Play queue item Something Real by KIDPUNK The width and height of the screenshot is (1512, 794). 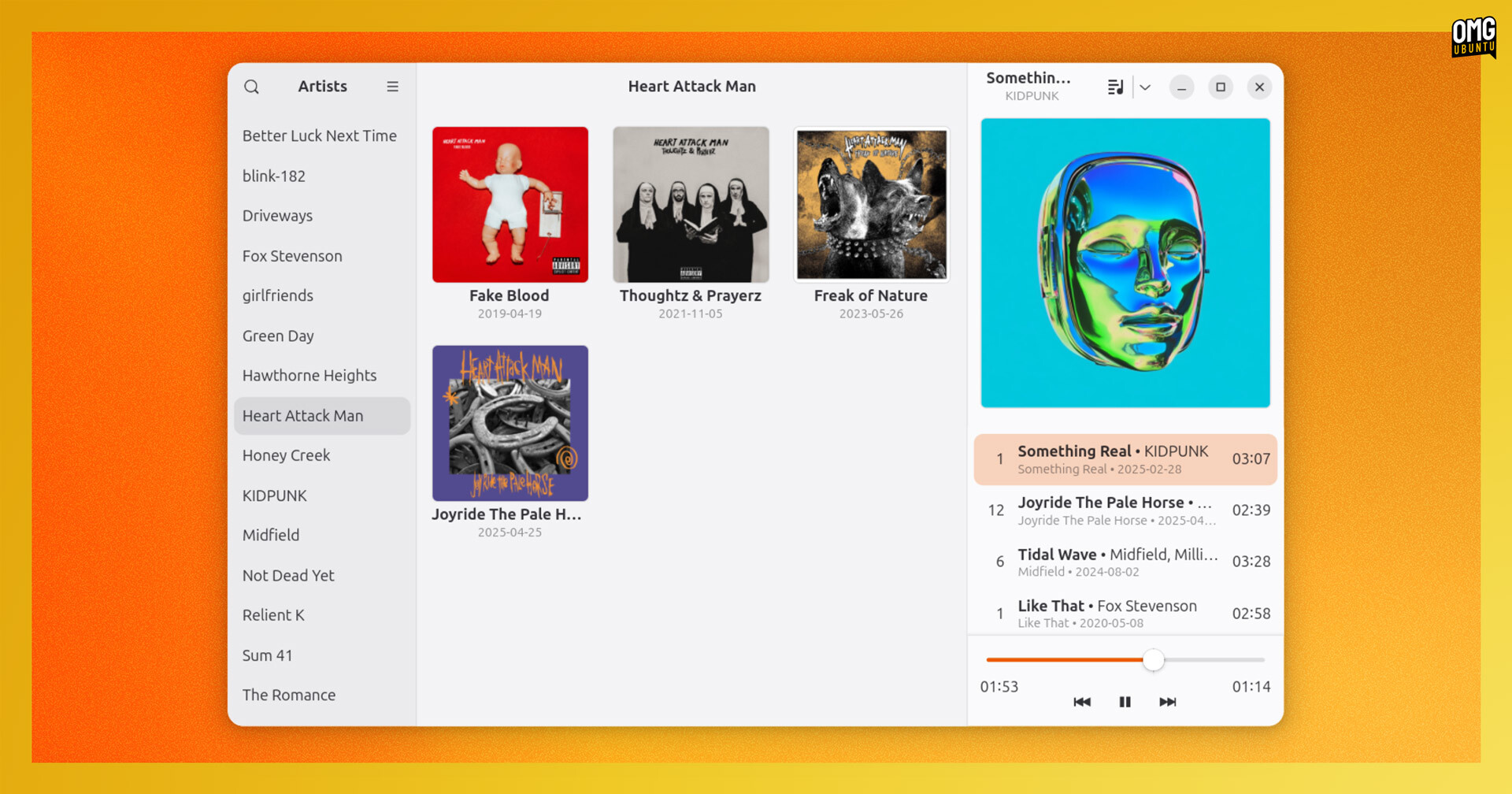1125,459
